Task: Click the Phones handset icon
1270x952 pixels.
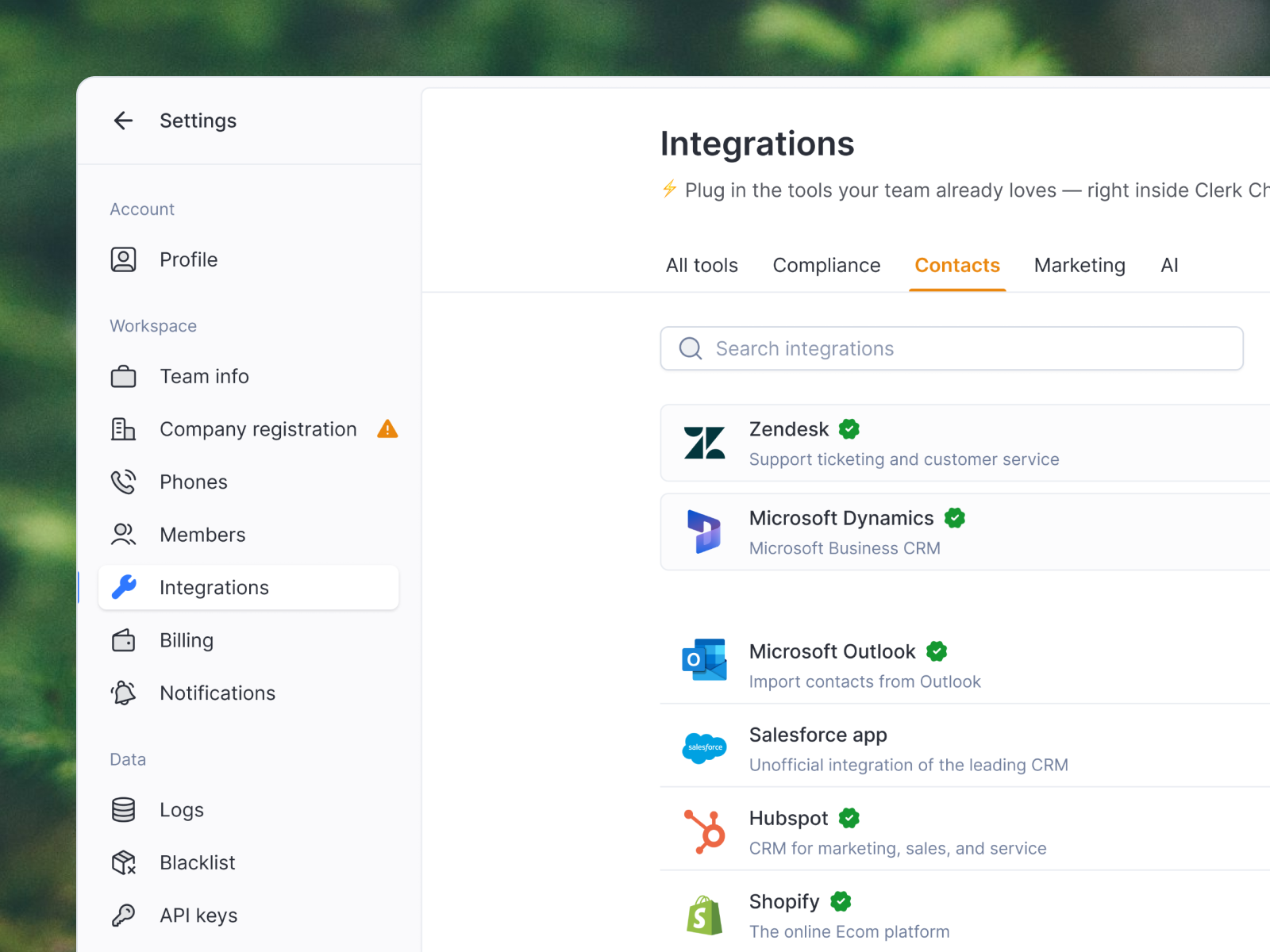Action: pyautogui.click(x=123, y=482)
